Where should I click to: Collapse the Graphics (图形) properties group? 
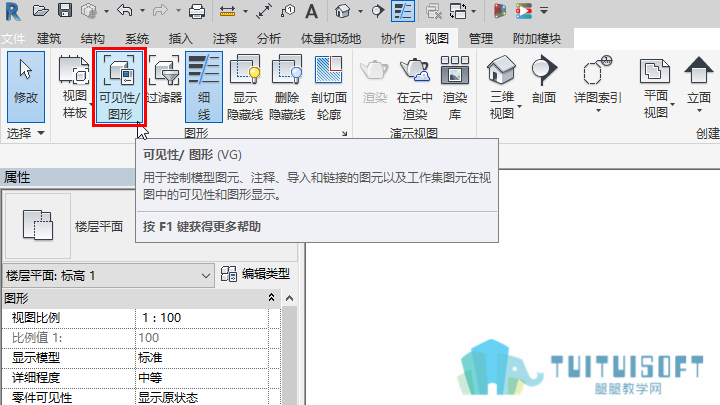(x=271, y=298)
